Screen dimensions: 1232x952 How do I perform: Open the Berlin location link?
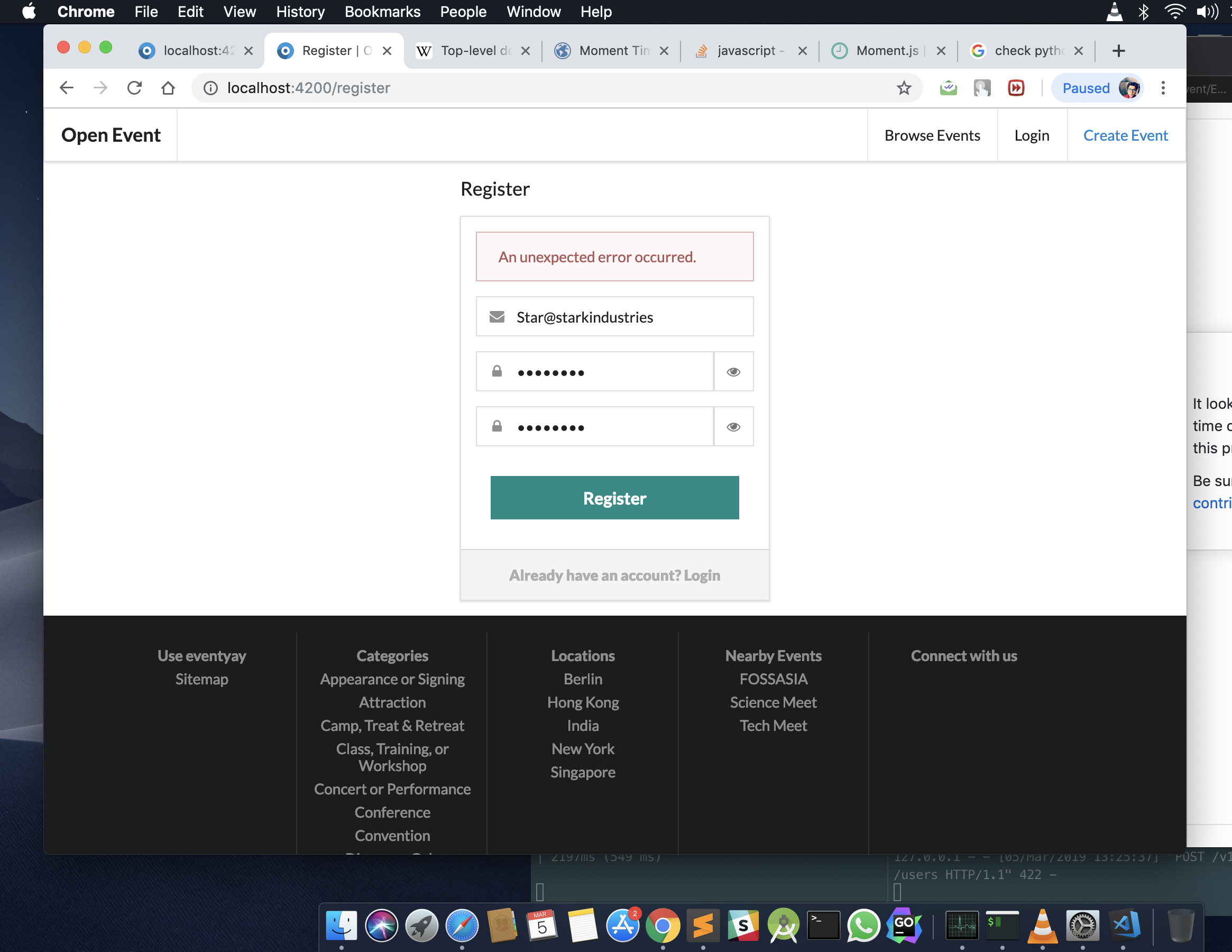583,679
